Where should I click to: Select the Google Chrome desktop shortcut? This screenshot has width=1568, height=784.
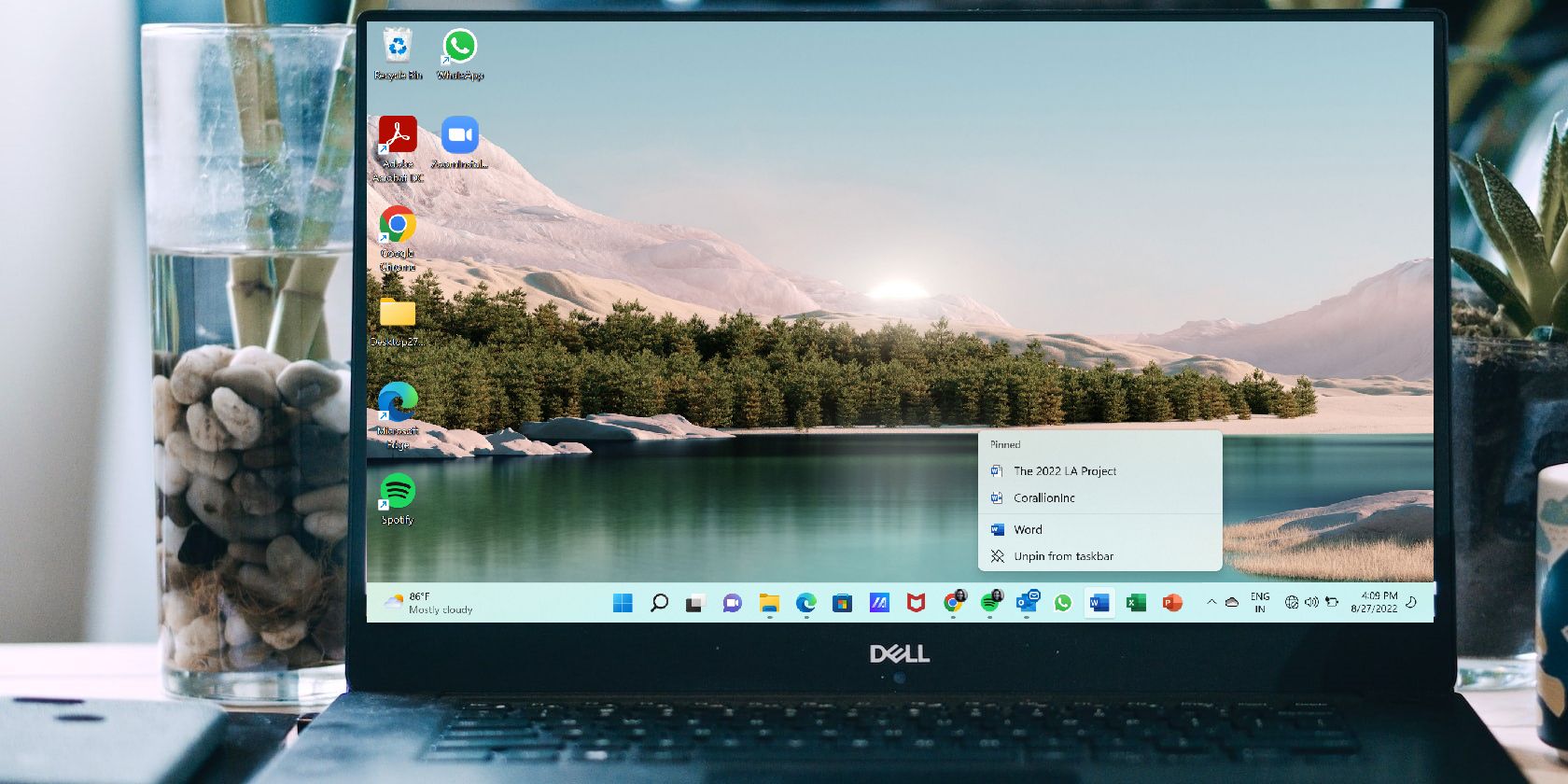tap(398, 239)
